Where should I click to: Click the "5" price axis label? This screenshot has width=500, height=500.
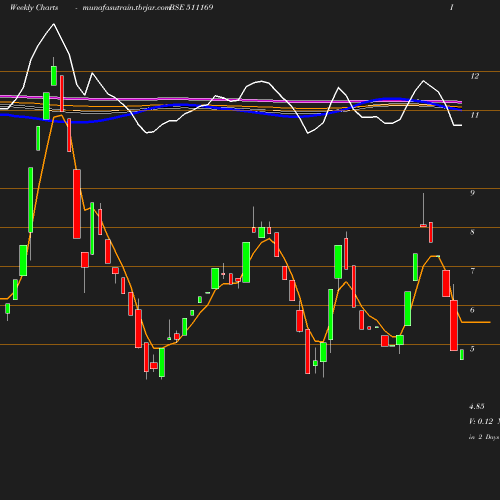[472, 349]
